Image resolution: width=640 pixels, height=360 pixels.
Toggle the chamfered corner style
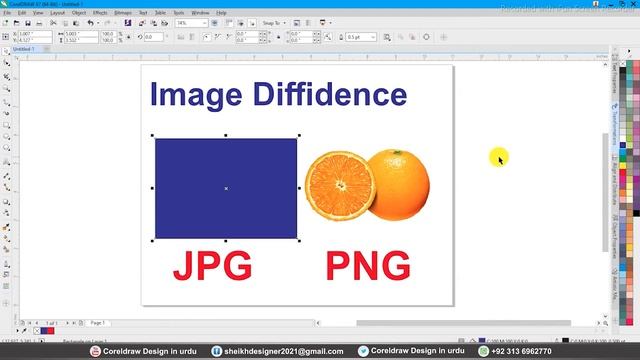(229, 37)
